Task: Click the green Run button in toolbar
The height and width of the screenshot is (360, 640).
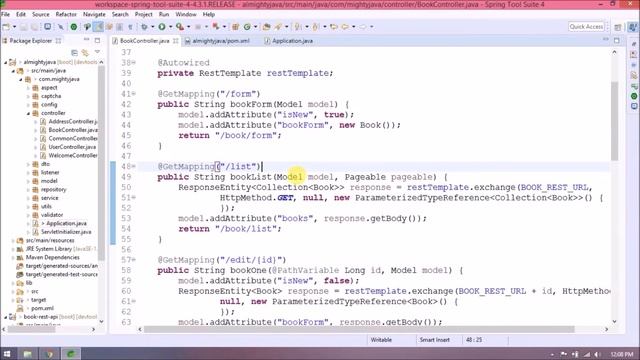Action: pos(162,27)
